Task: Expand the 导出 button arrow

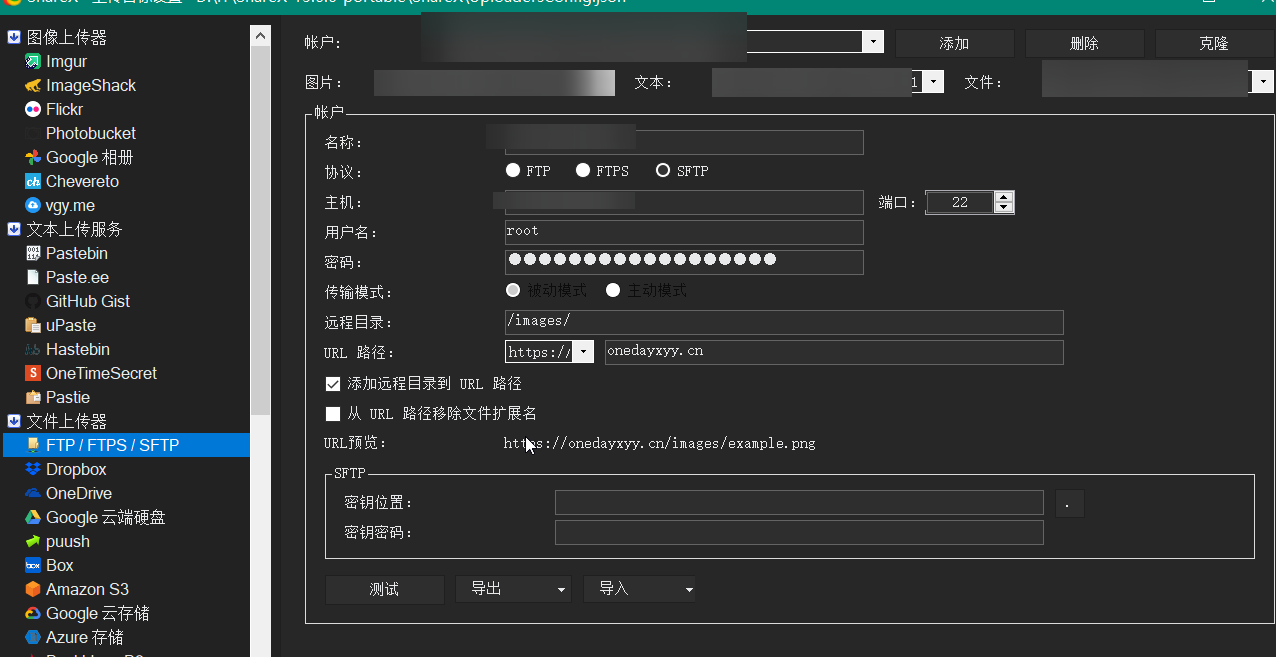Action: 561,590
